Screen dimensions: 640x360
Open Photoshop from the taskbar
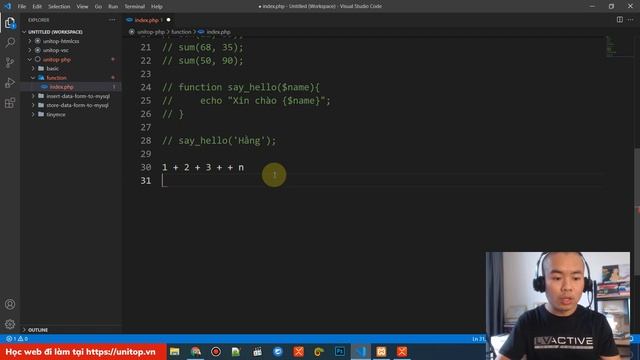pos(340,351)
